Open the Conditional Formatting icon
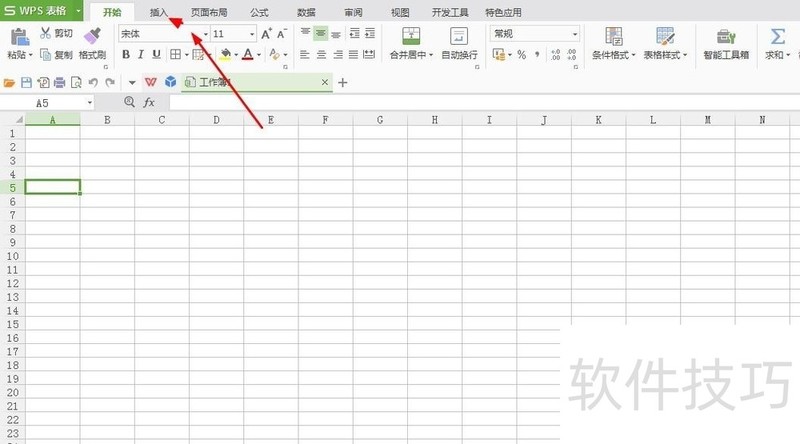 click(x=614, y=36)
